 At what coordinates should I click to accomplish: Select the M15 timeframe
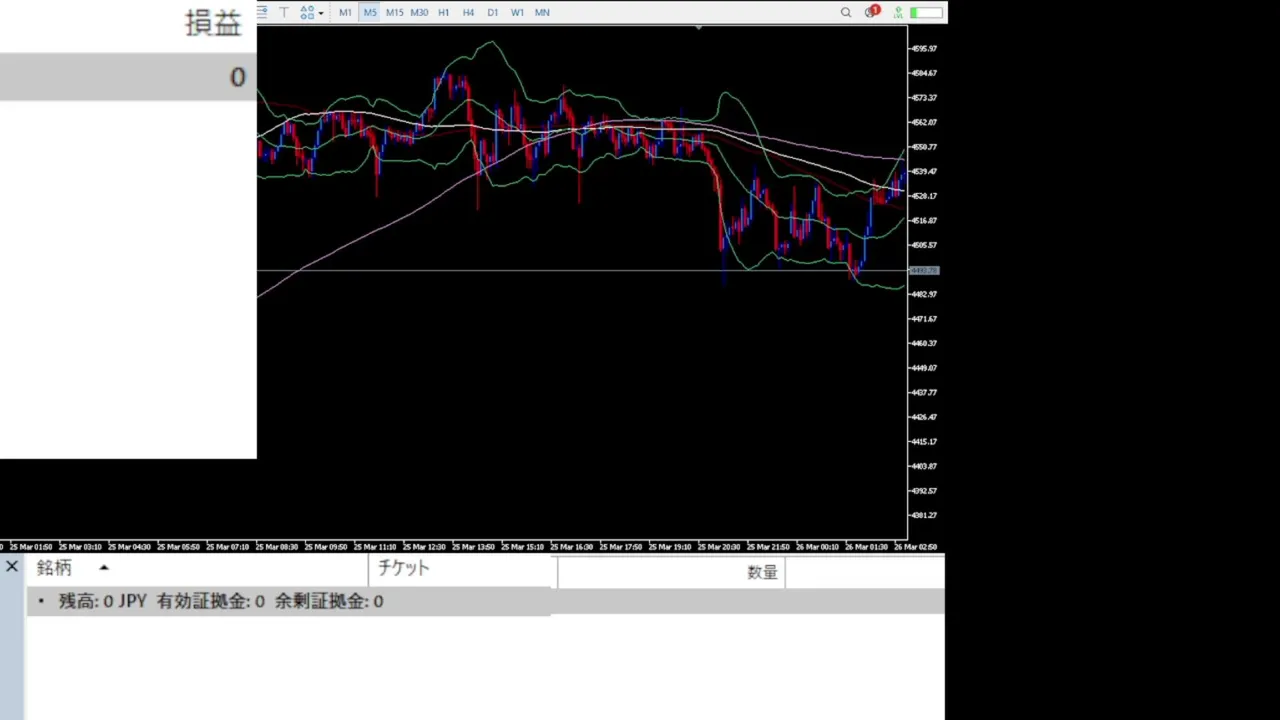click(394, 12)
